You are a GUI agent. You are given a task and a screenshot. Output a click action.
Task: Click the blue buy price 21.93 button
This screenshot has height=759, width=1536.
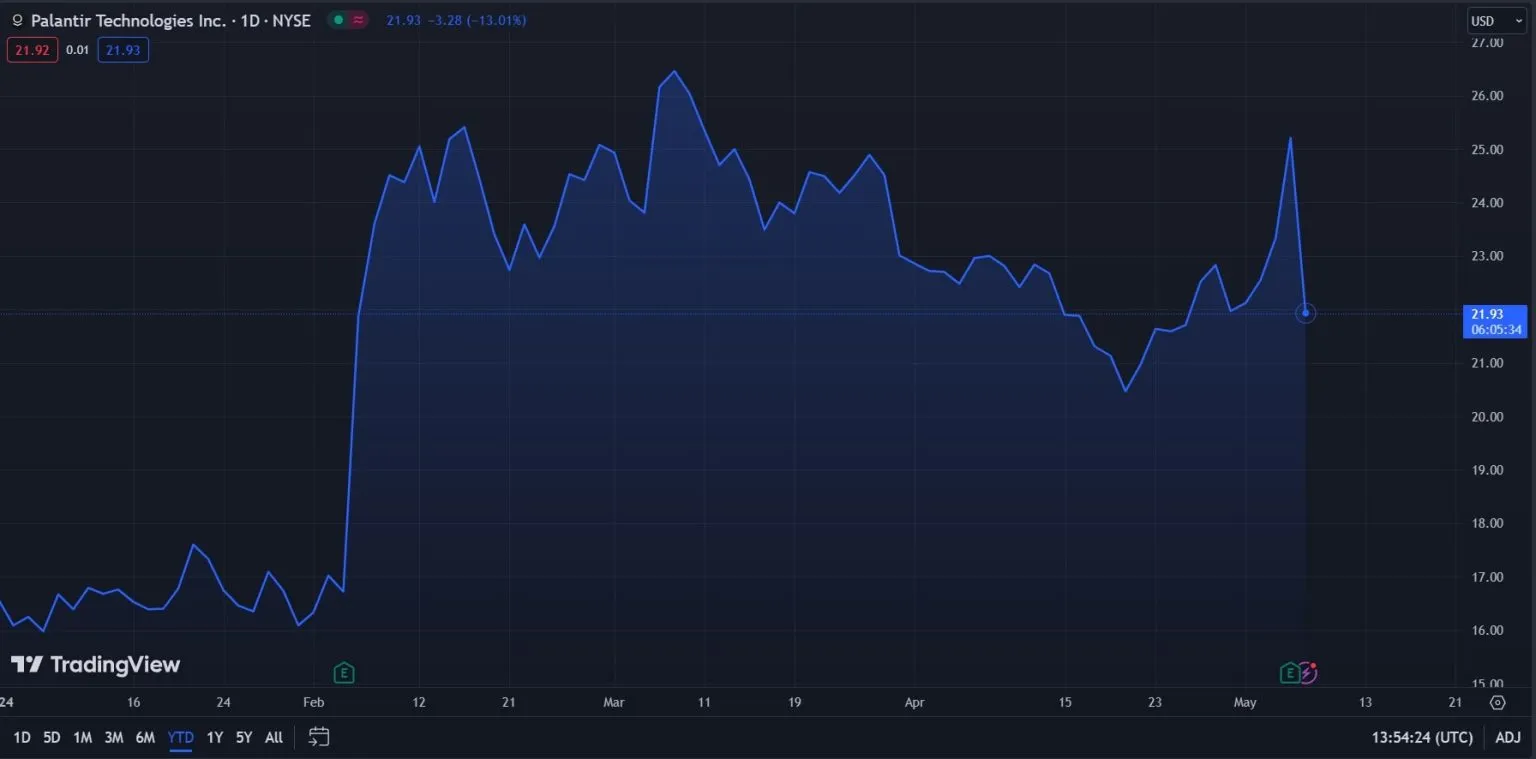123,50
